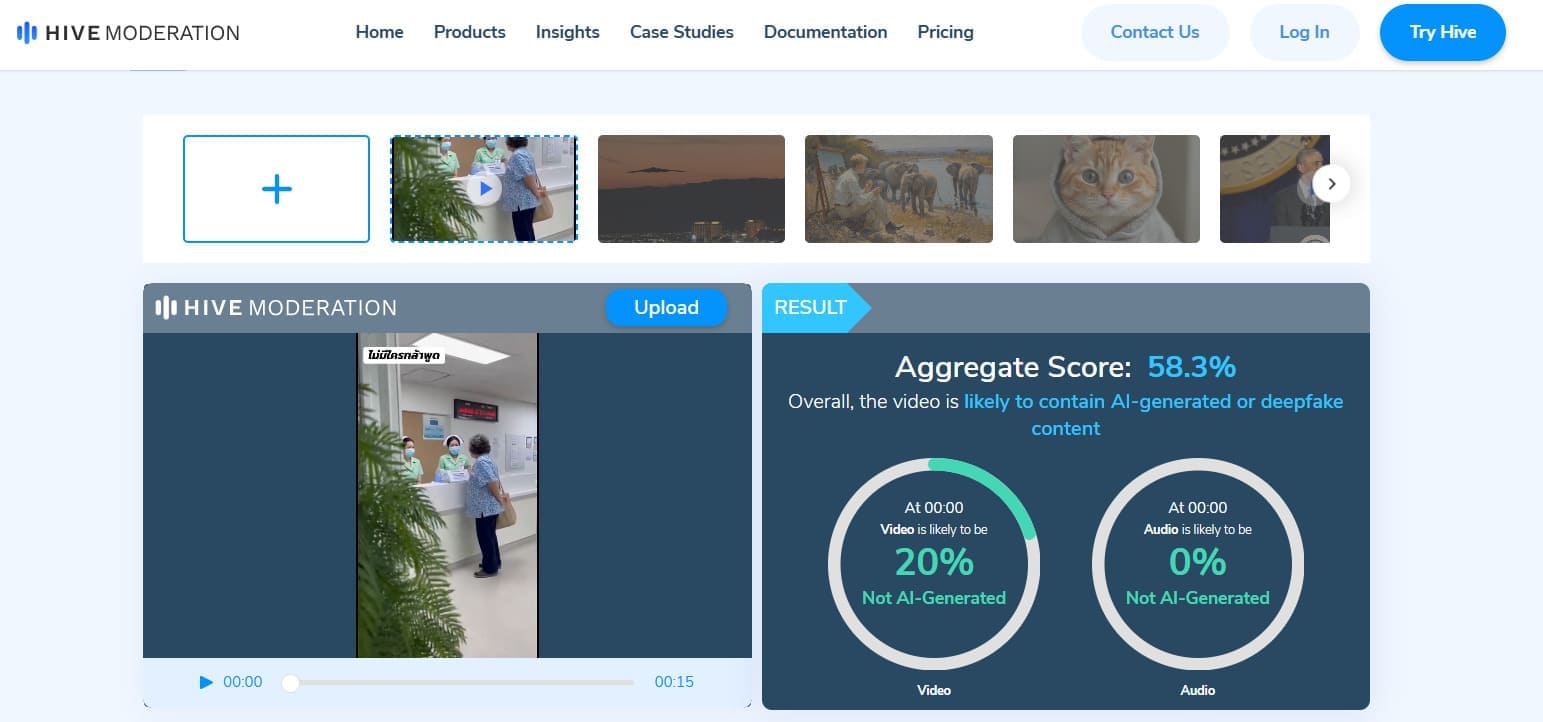Open the Products menu
Viewport: 1543px width, 722px height.
469,32
